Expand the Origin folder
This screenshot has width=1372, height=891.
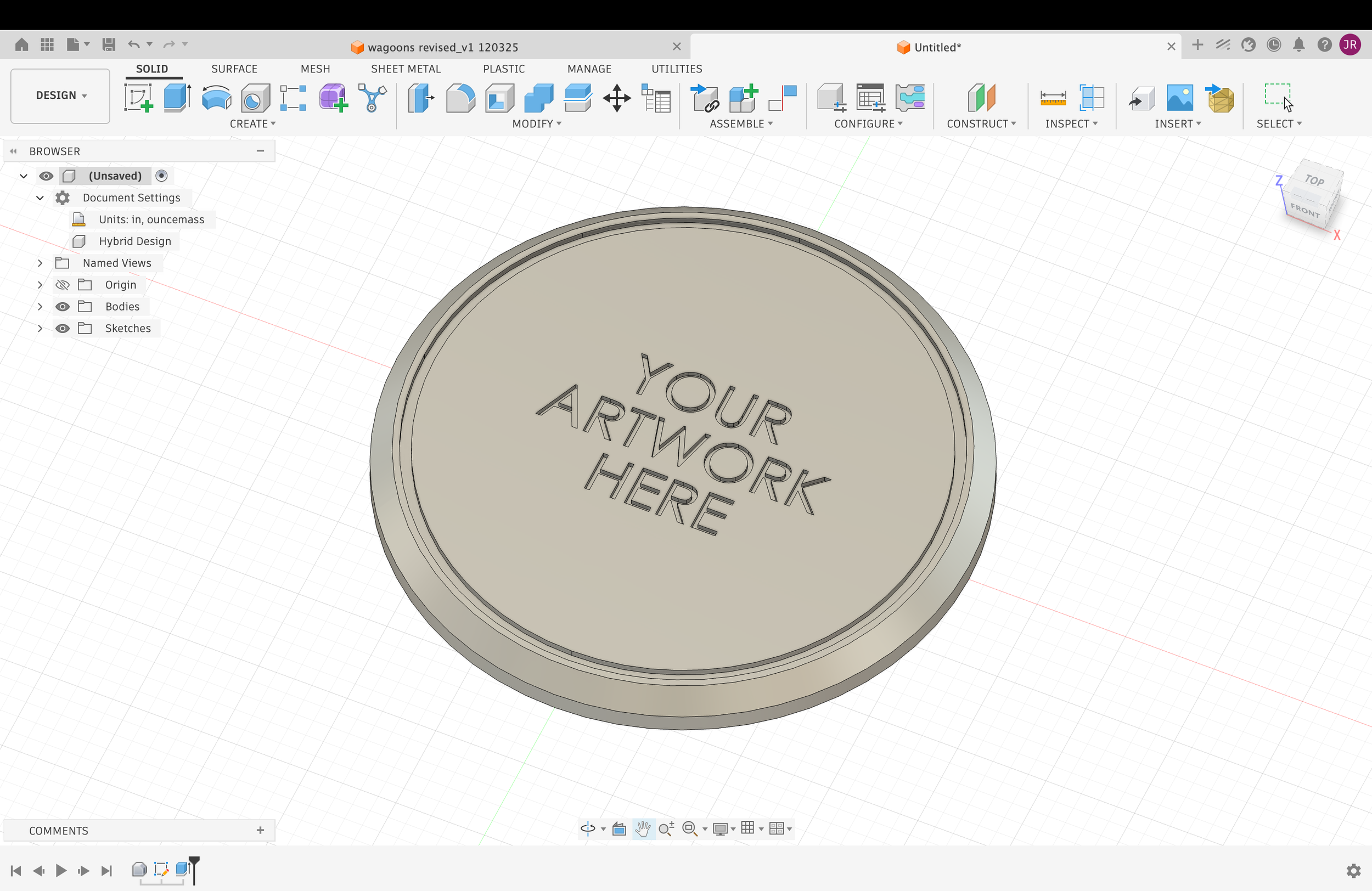tap(40, 285)
